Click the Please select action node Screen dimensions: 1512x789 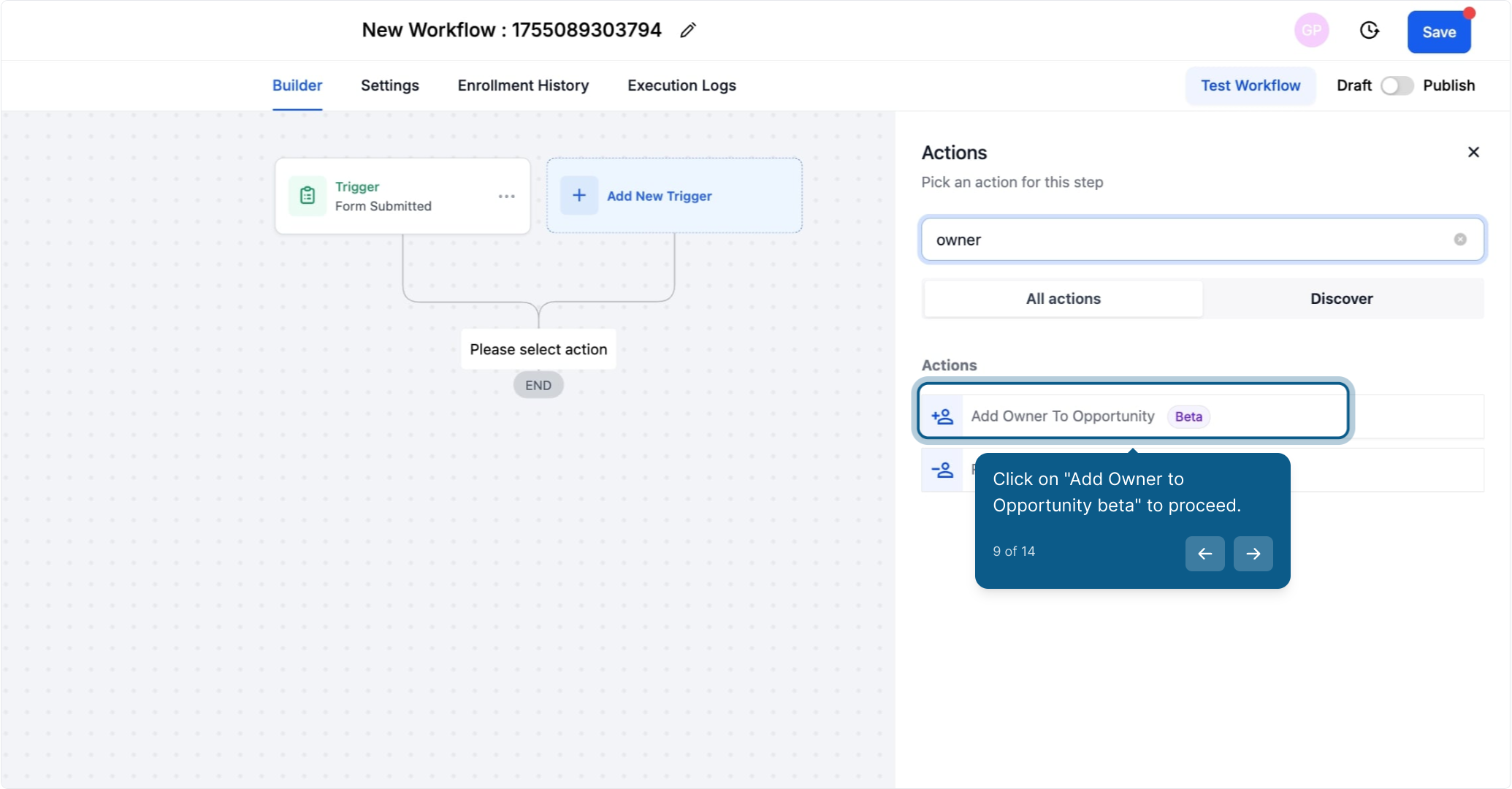tap(538, 349)
